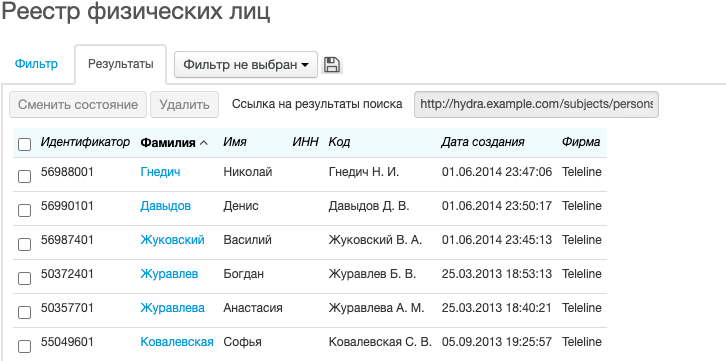Sort by the Код column header
The image size is (726, 361).
click(339, 142)
